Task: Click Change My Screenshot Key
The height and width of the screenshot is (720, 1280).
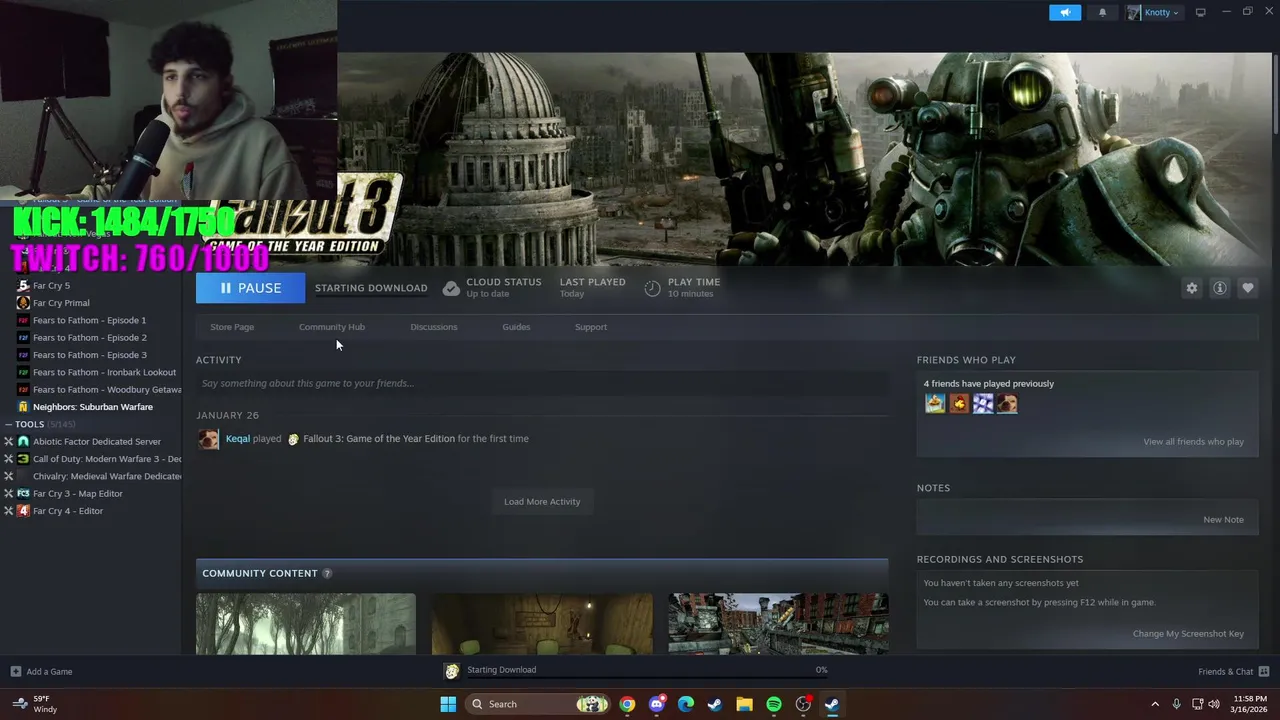Action: (x=1188, y=634)
